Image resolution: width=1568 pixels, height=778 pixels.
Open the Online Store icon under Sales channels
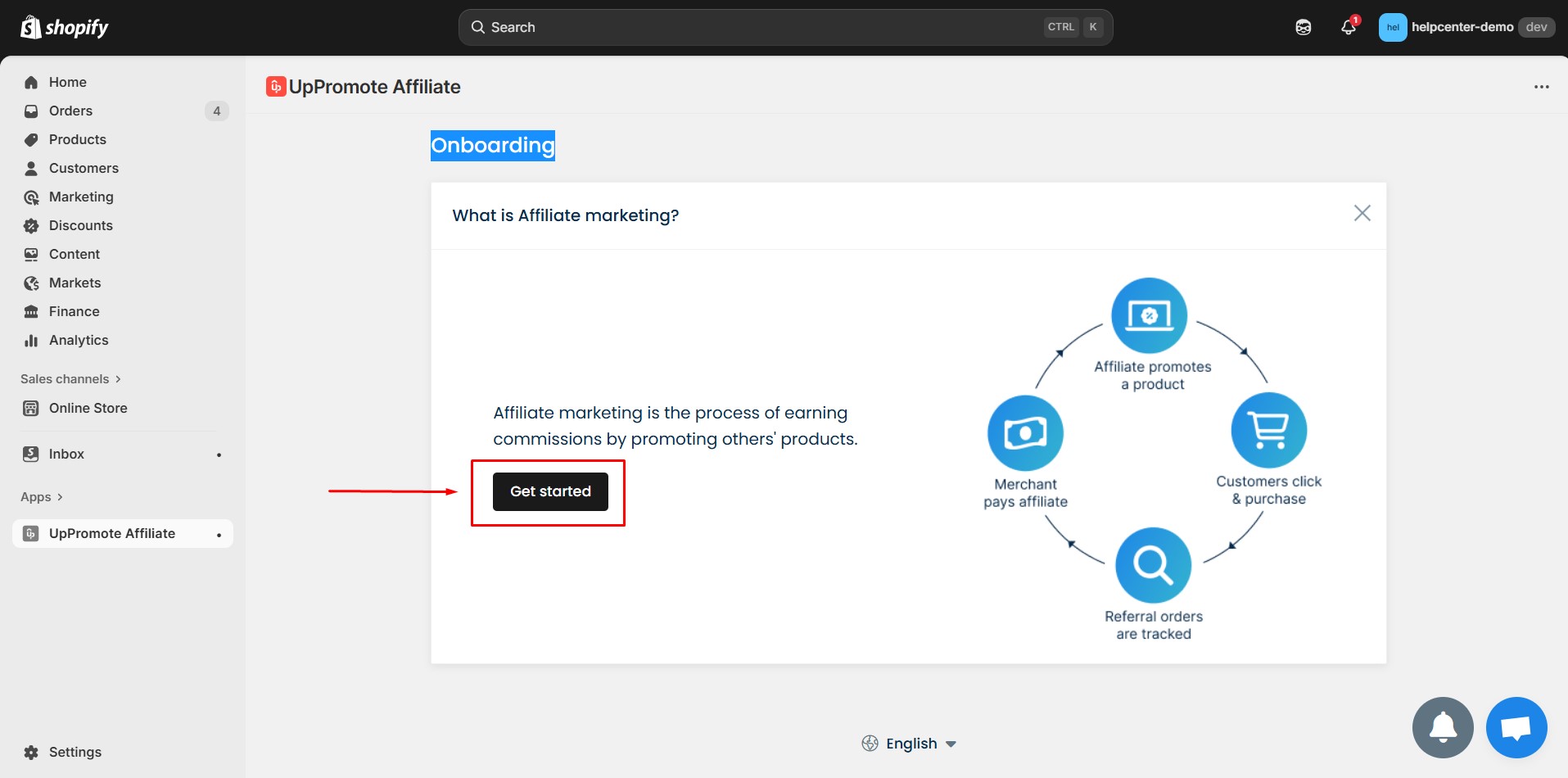click(30, 407)
